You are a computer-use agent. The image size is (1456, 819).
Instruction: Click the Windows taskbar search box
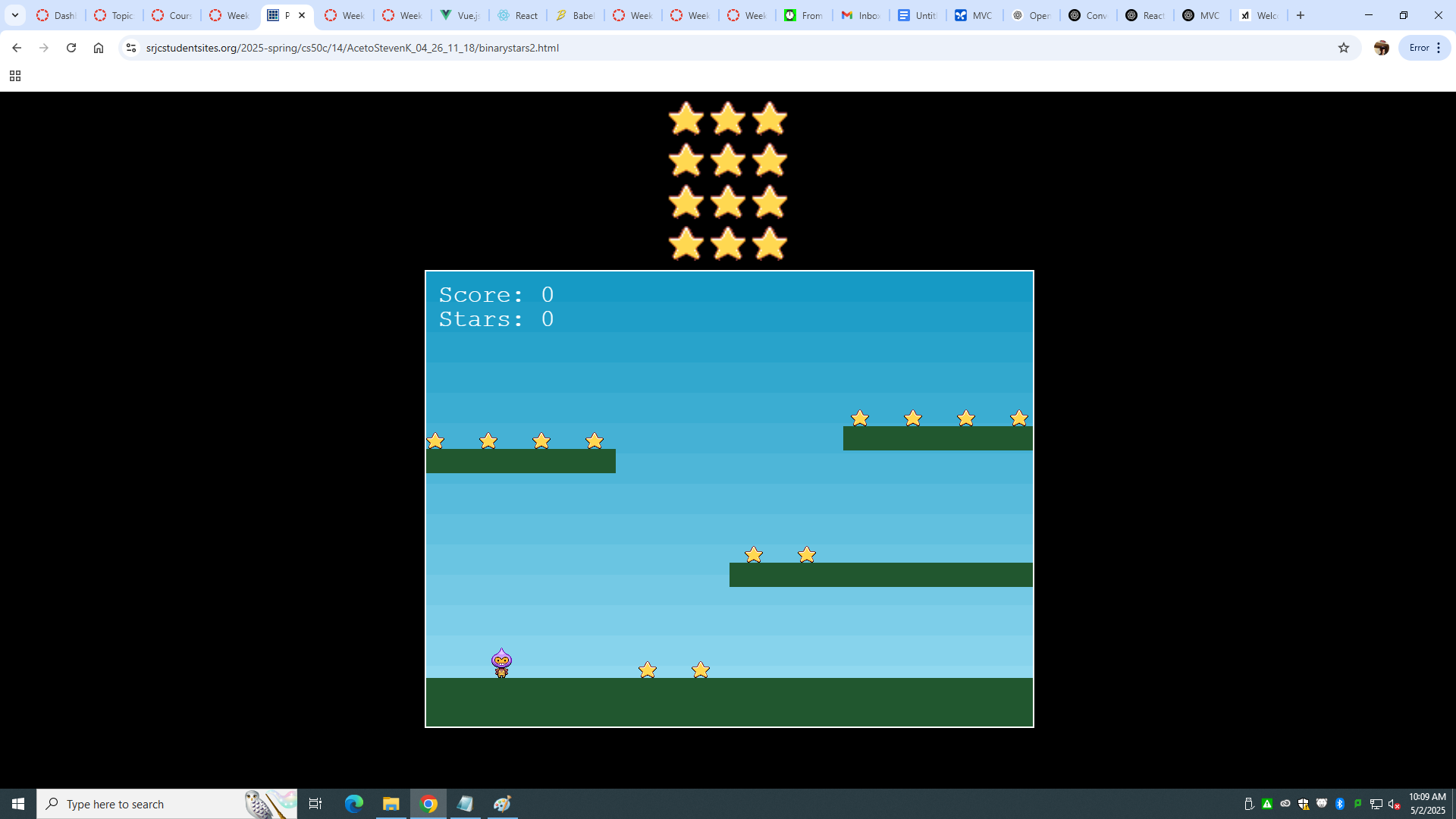click(152, 804)
